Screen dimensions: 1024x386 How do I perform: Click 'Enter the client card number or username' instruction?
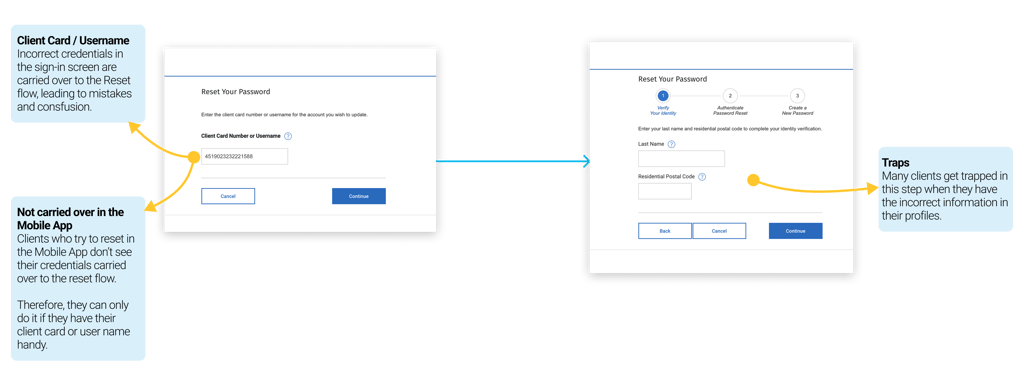click(x=284, y=115)
